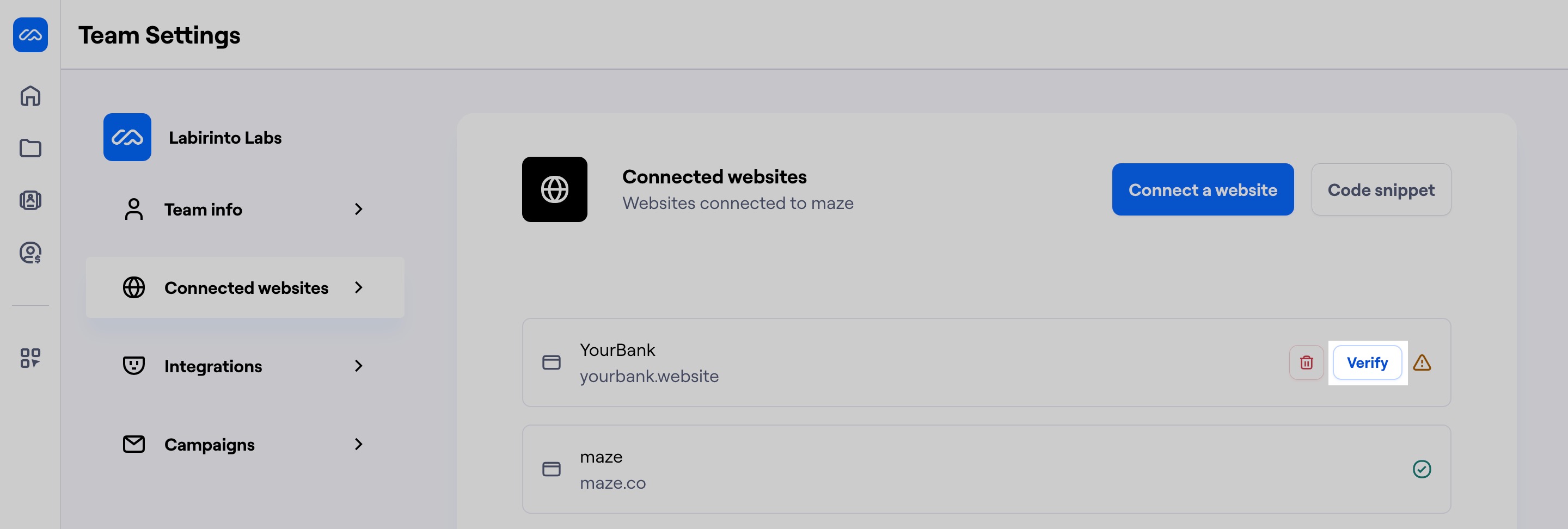The height and width of the screenshot is (529, 1568).
Task: Click Connect a website button
Action: pyautogui.click(x=1202, y=189)
